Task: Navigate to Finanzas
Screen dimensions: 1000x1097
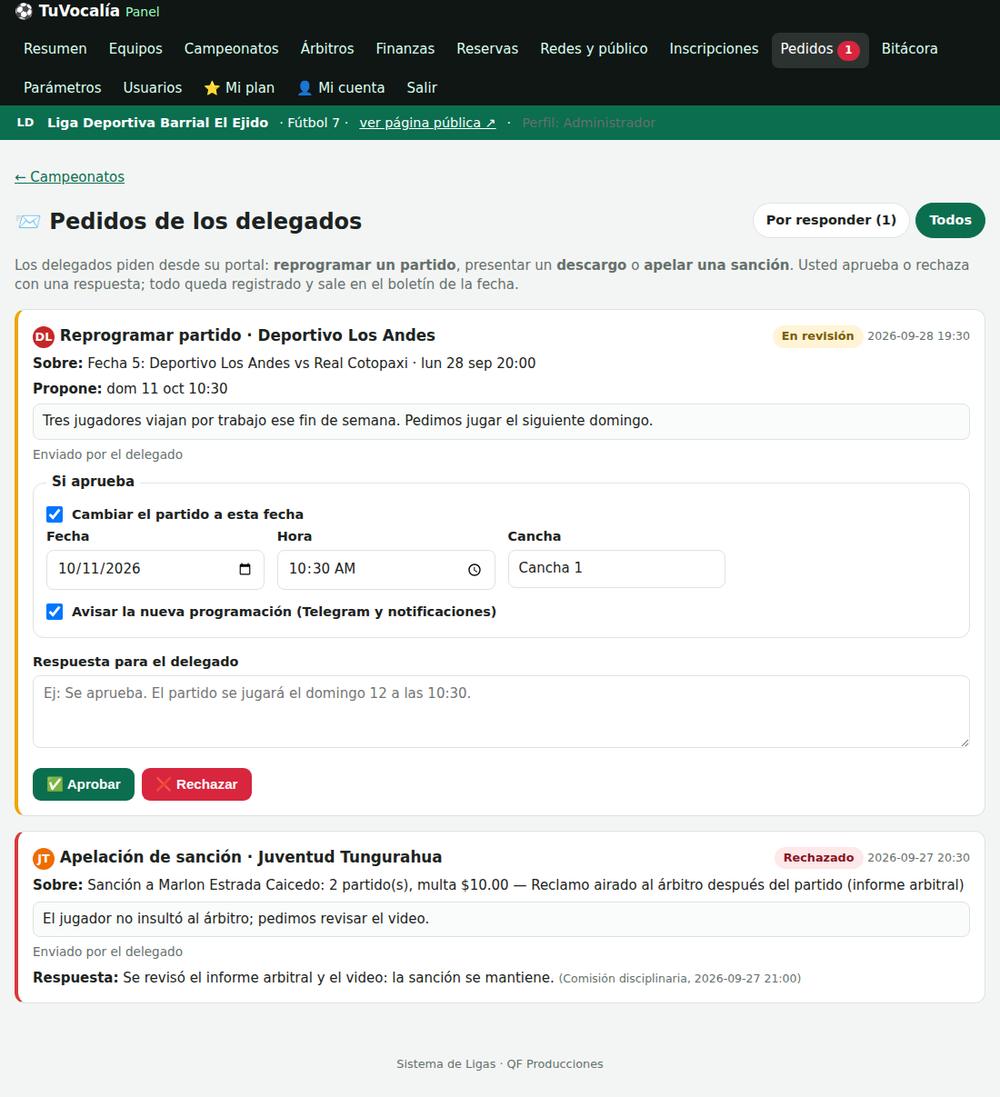Action: (405, 49)
